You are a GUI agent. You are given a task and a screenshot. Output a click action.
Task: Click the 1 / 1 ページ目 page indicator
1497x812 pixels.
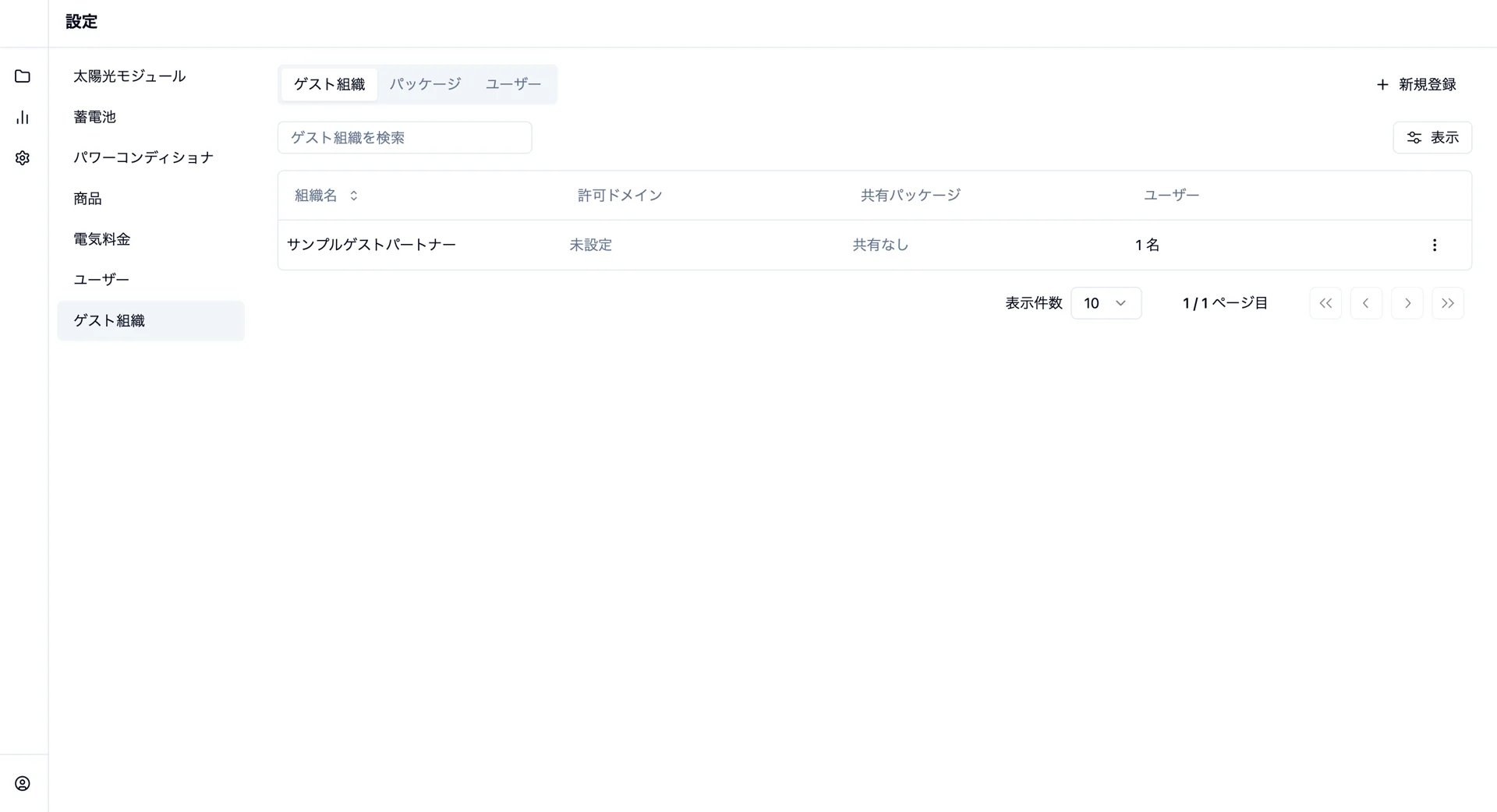1224,303
